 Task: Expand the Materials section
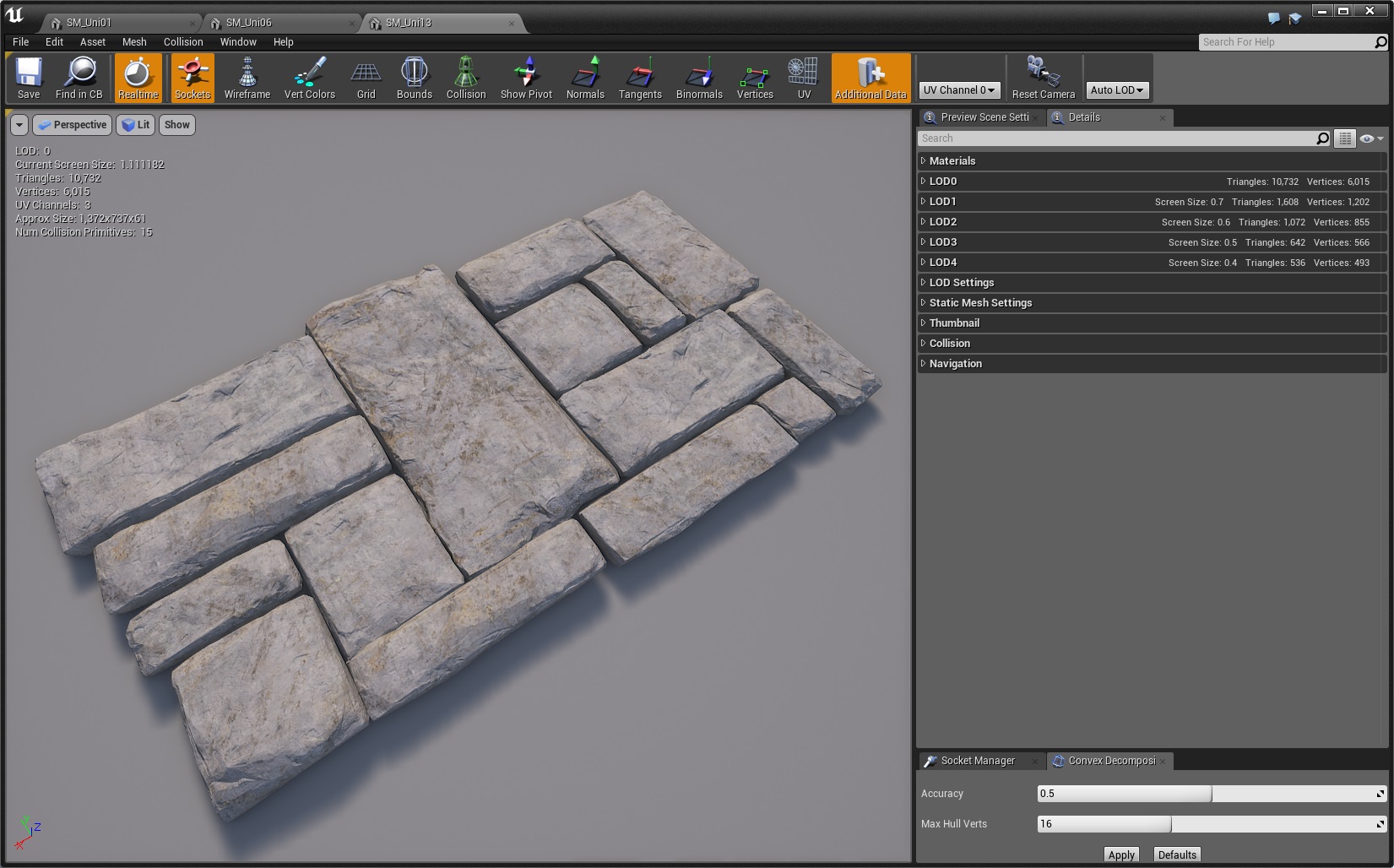952,160
